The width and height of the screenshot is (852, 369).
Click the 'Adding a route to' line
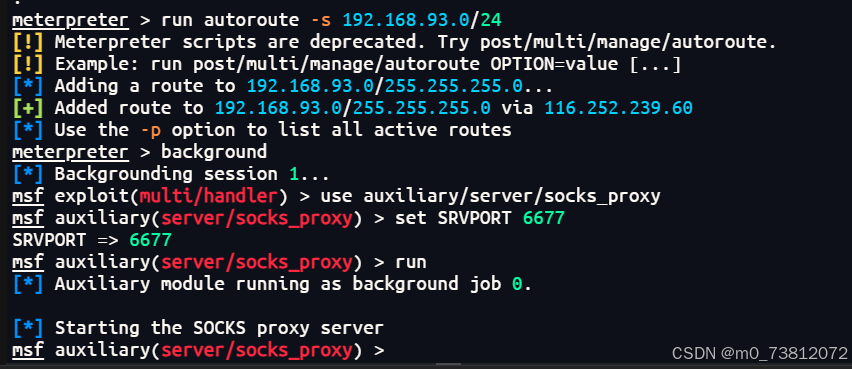pyautogui.click(x=283, y=86)
